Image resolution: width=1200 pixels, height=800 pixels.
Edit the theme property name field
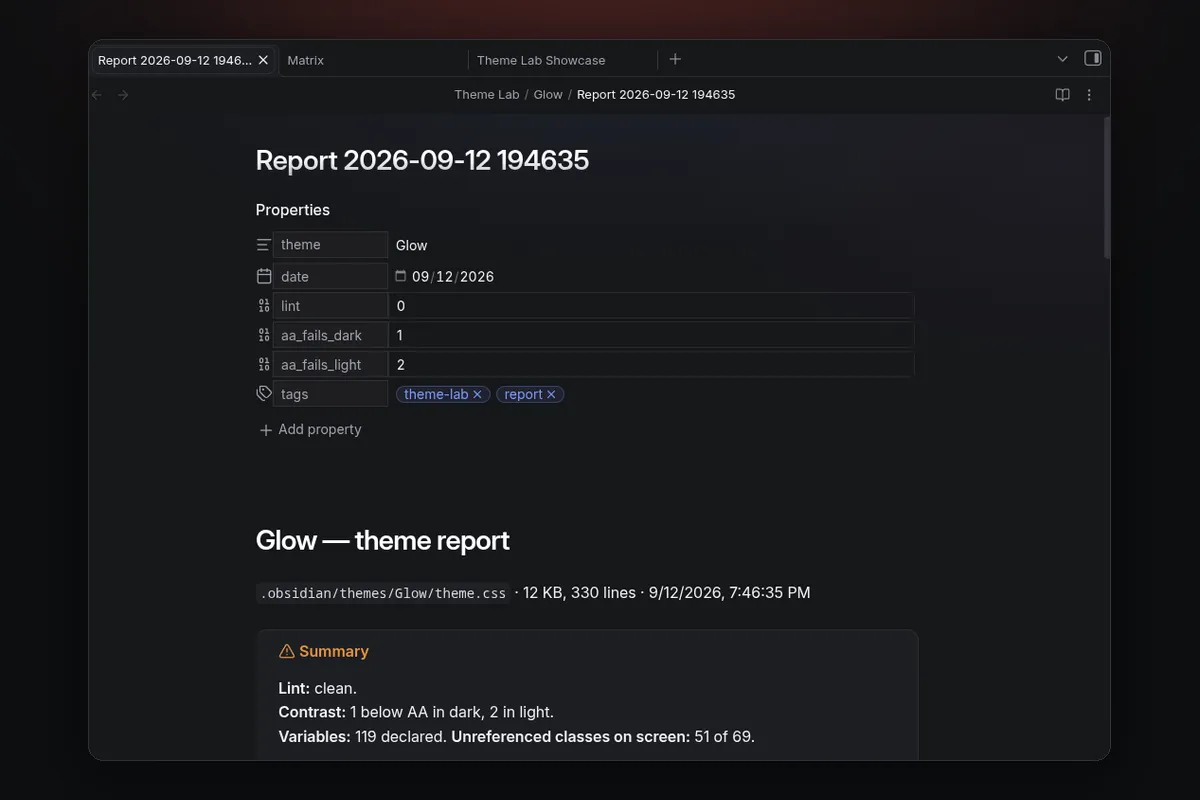pyautogui.click(x=330, y=245)
